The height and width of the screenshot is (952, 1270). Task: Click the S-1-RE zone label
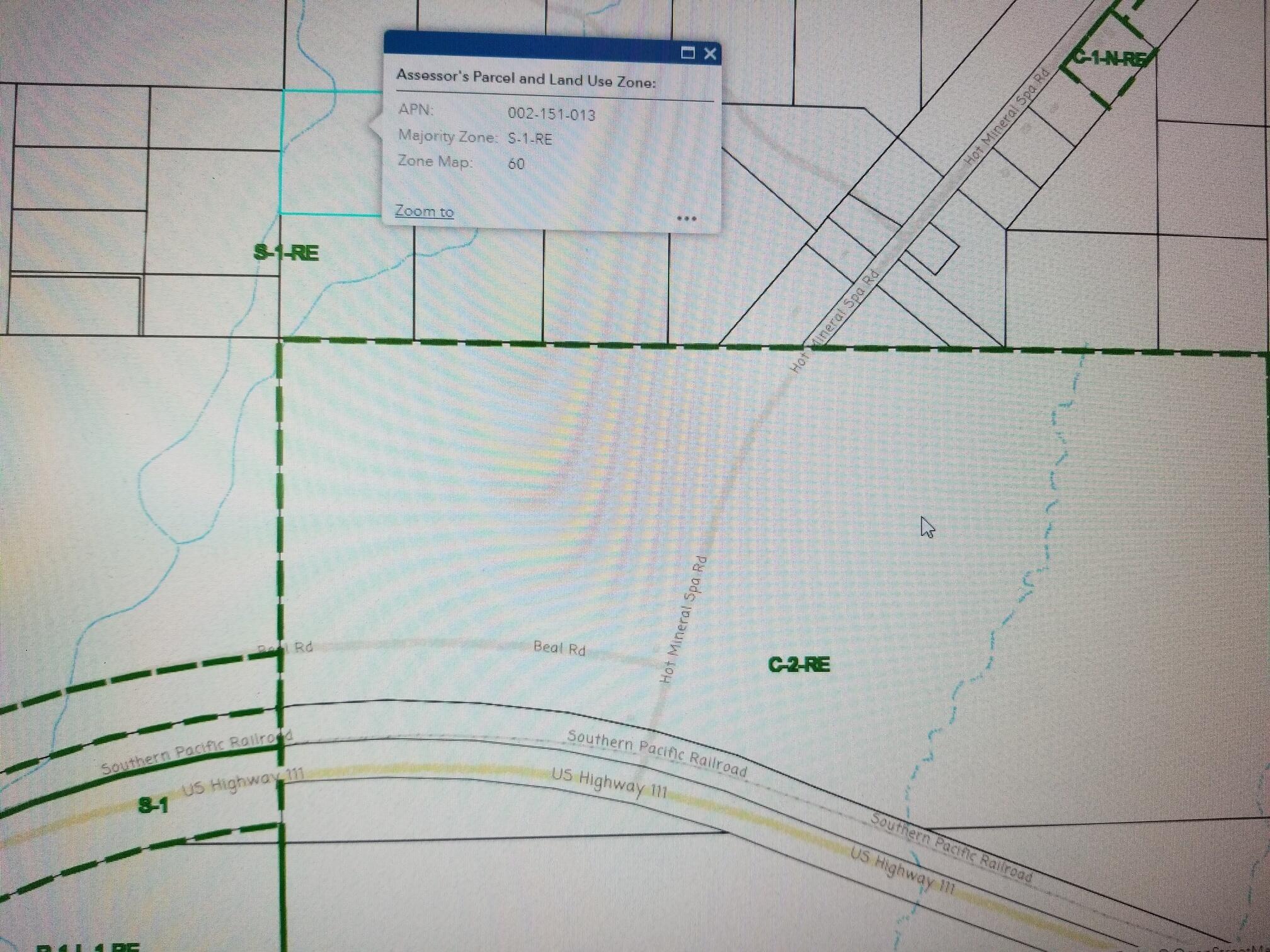[x=287, y=252]
